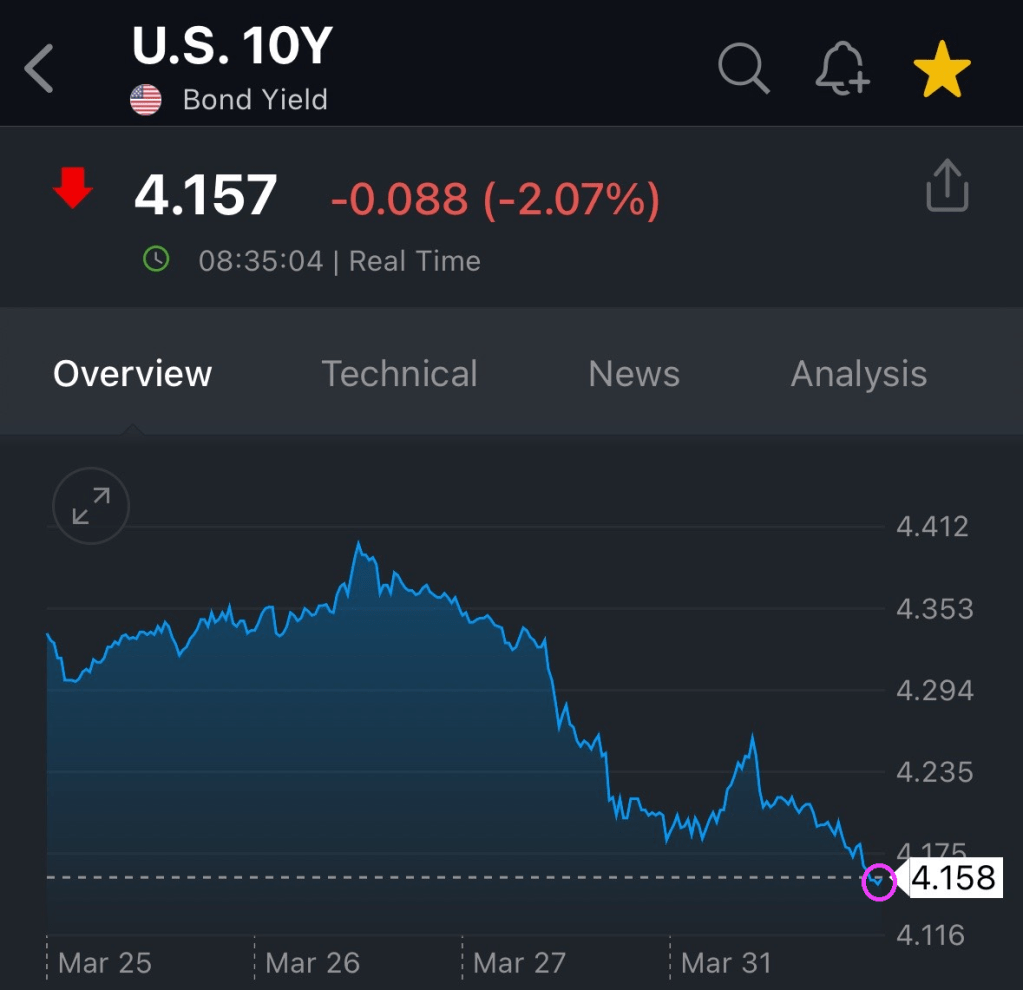This screenshot has height=990, width=1023.
Task: Tap the share icon
Action: (x=947, y=188)
